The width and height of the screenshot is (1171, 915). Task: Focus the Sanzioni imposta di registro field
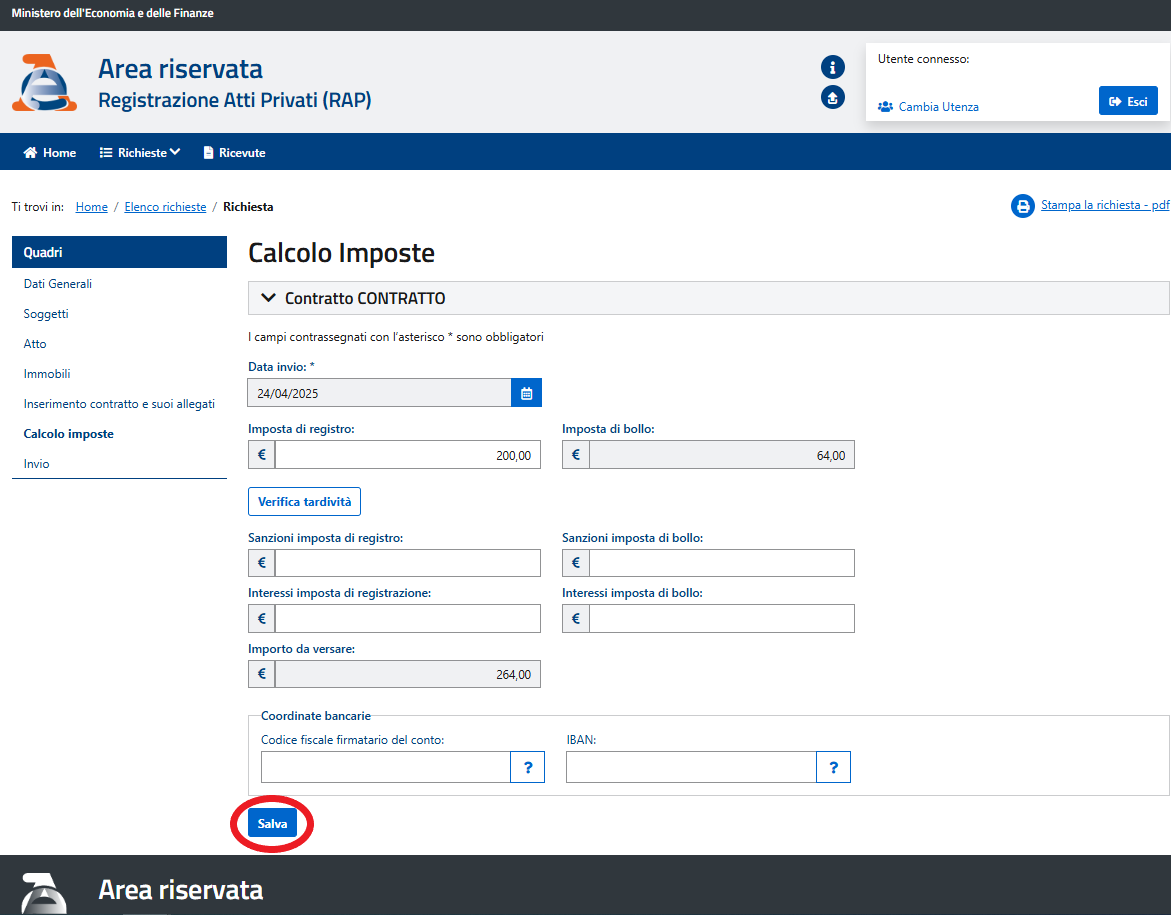tap(408, 563)
